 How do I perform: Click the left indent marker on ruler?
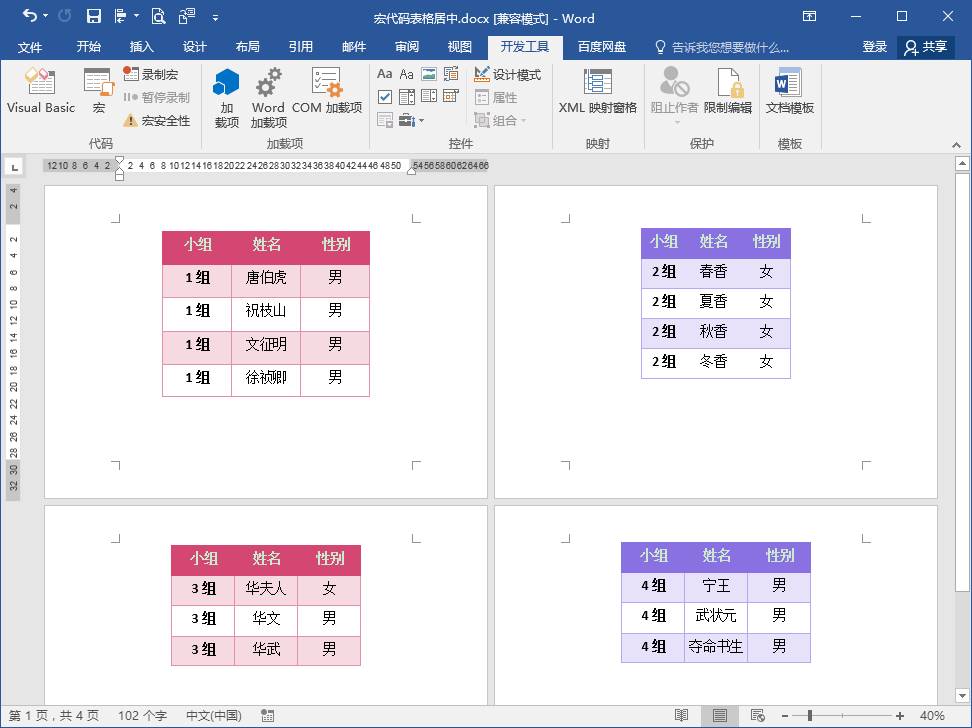point(120,175)
